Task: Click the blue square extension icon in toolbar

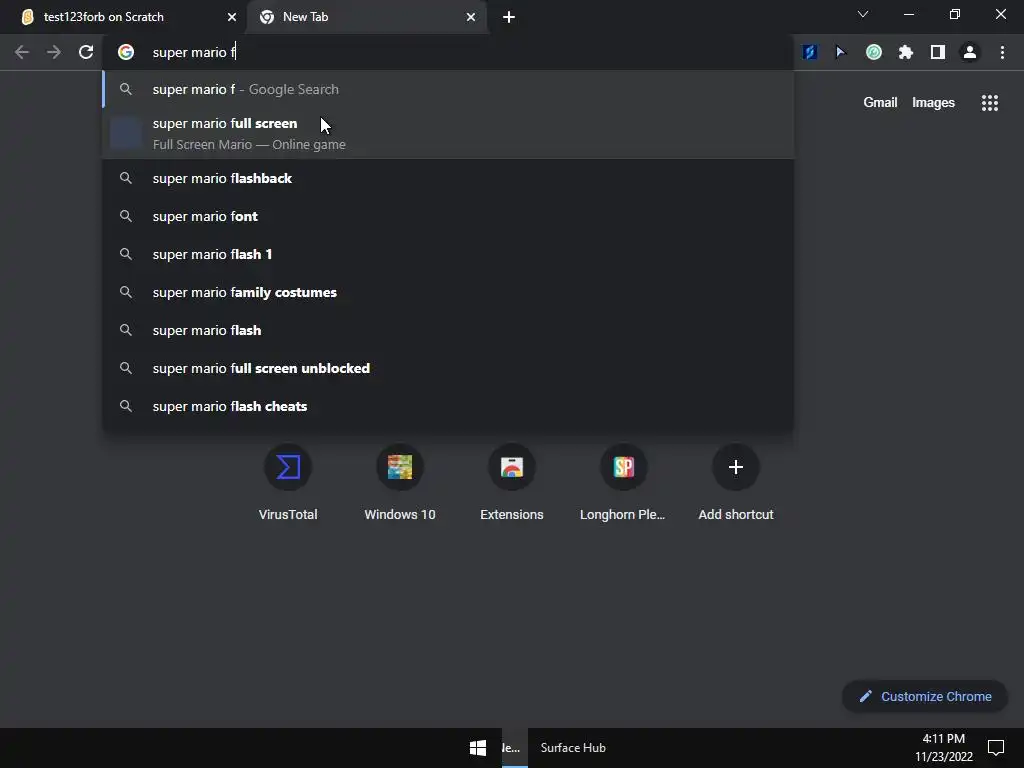Action: [810, 52]
